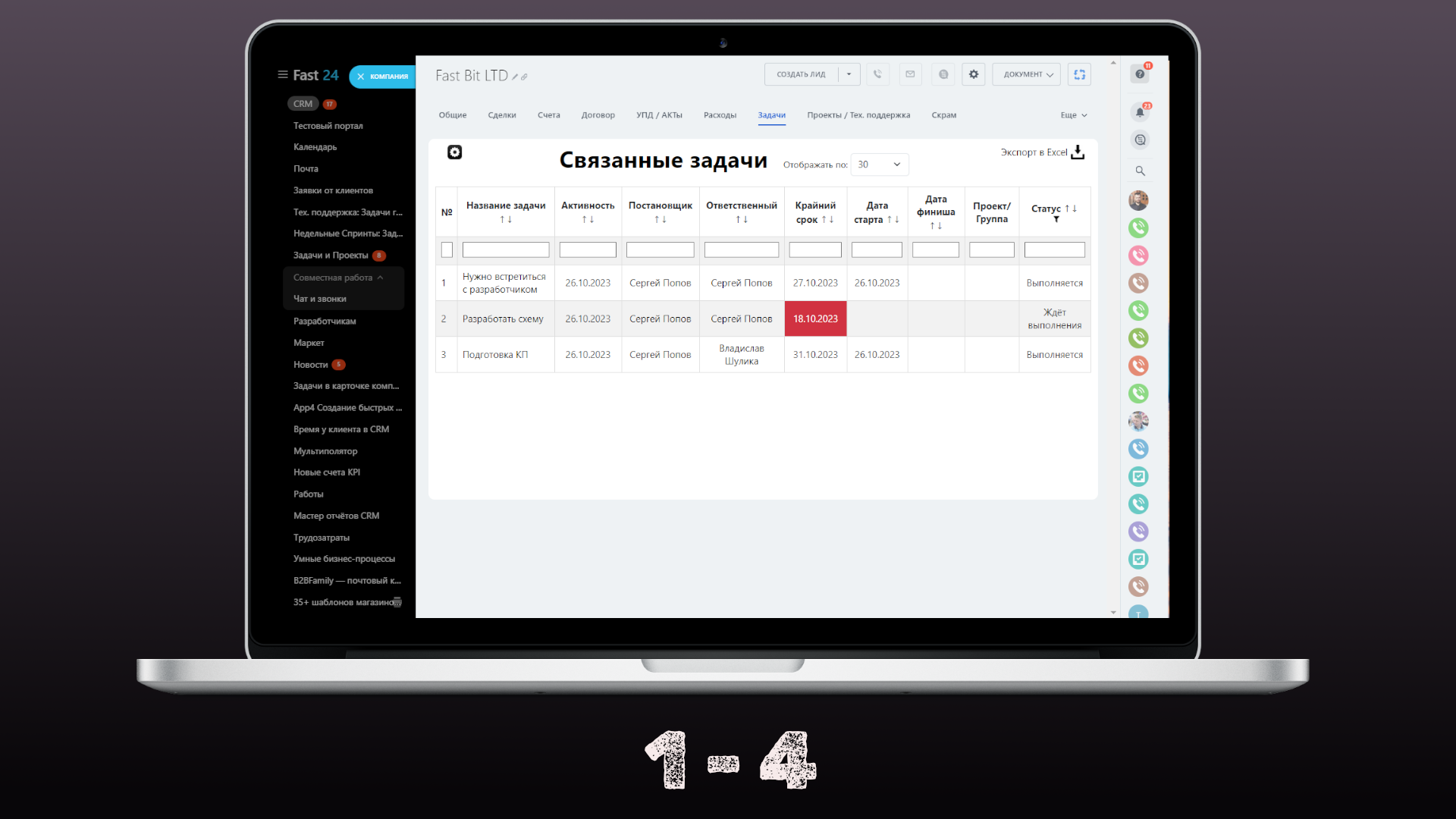Open Новости in the left sidebar
Screen dimensions: 1456x819
311,365
